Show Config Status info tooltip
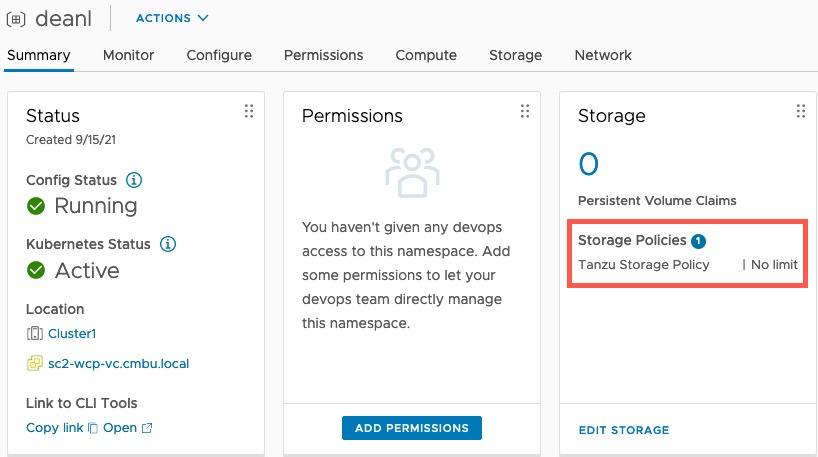Image resolution: width=818 pixels, height=457 pixels. pyautogui.click(x=134, y=180)
